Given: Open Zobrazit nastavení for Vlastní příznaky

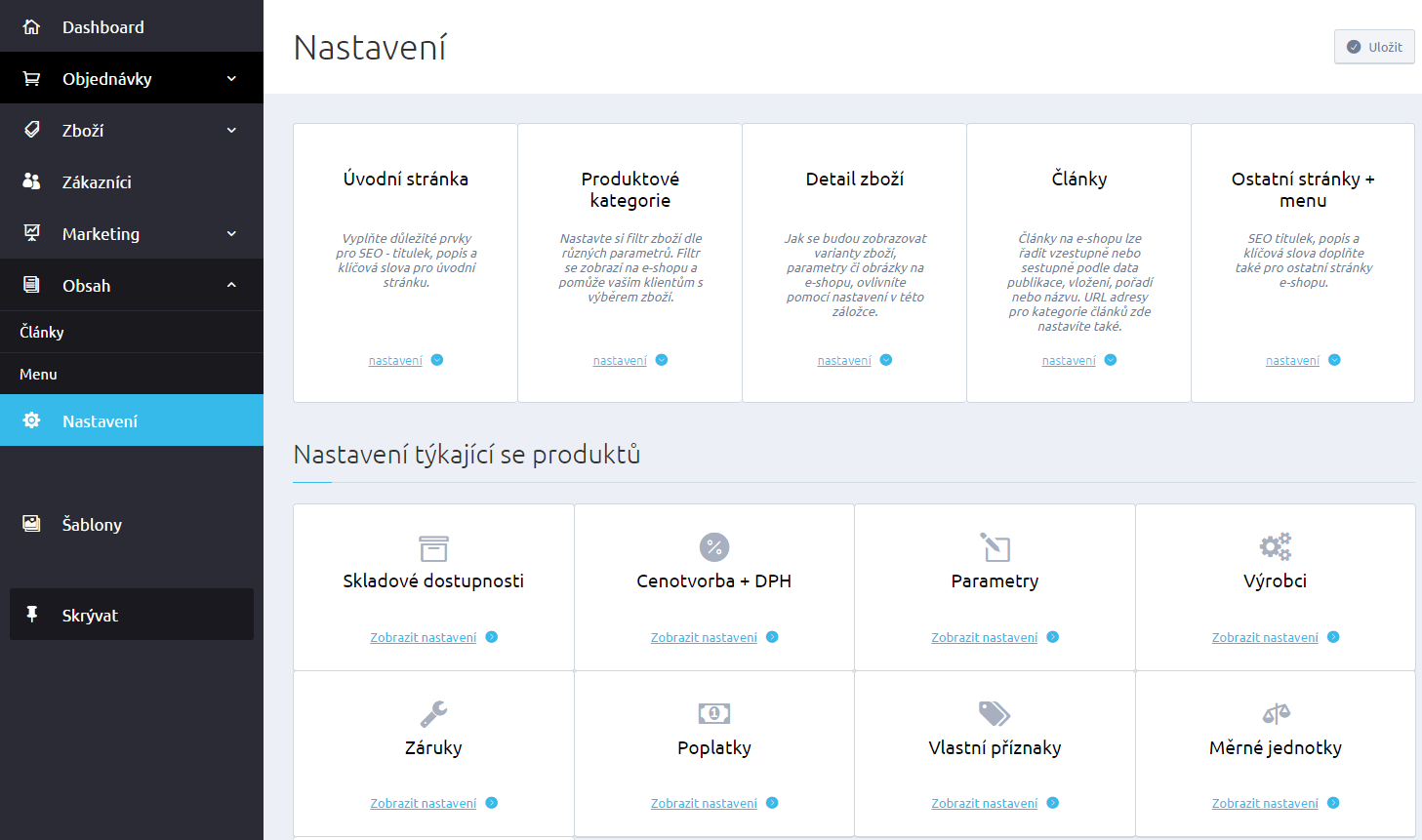Looking at the screenshot, I should coord(984,804).
